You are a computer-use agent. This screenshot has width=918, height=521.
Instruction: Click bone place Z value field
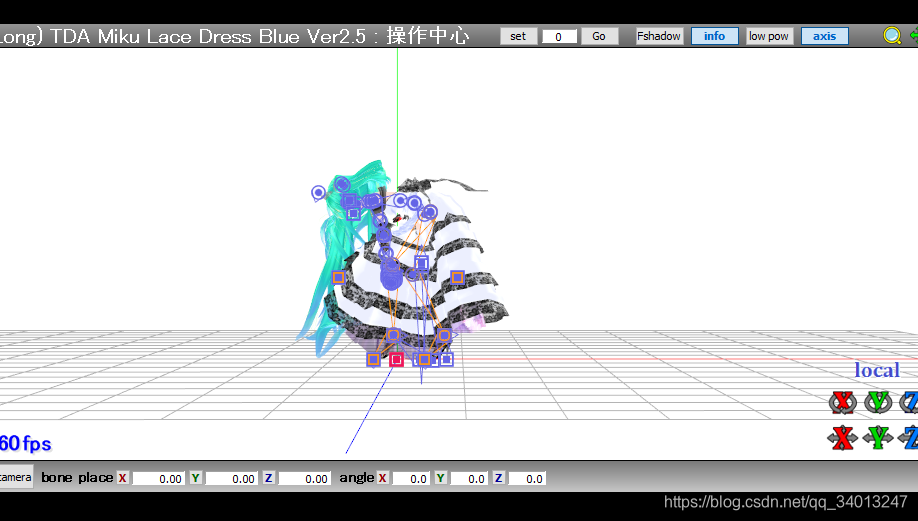tap(304, 479)
